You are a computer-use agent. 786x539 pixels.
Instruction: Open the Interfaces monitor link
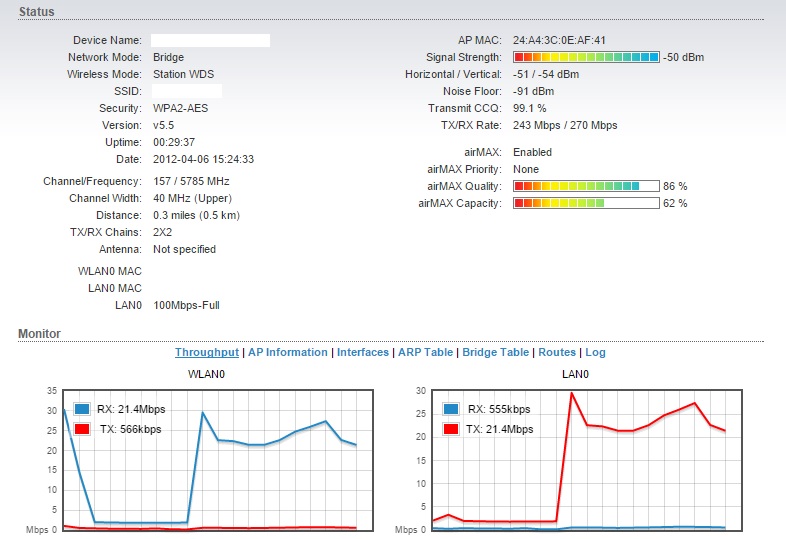pos(363,352)
